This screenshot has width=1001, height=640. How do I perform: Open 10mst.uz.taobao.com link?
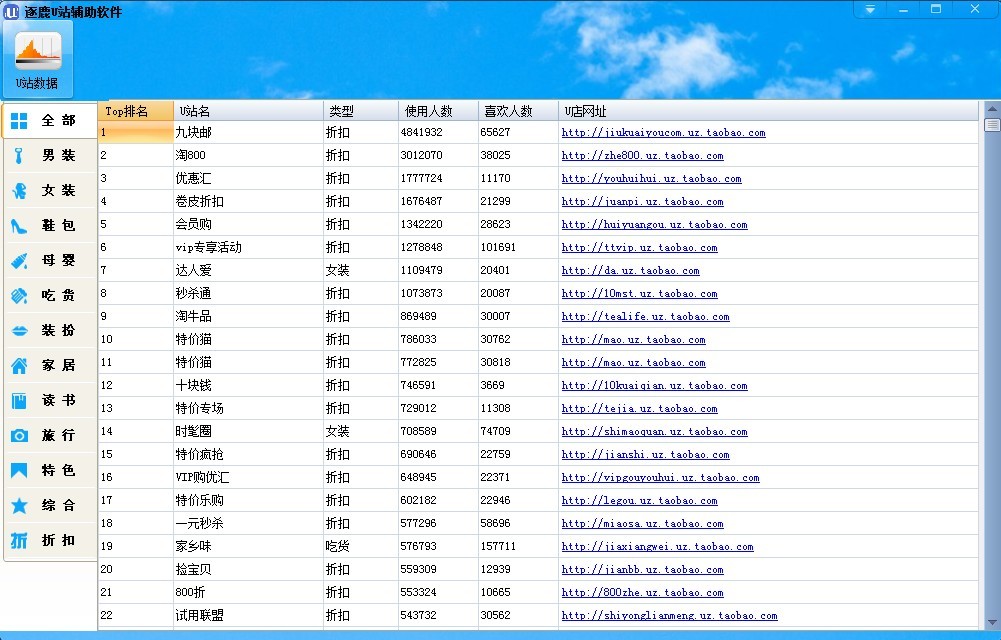[x=640, y=294]
